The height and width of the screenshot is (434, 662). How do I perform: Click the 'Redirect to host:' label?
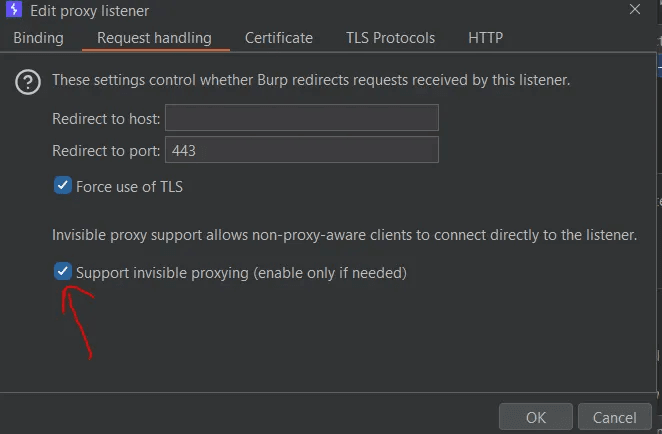click(x=106, y=119)
